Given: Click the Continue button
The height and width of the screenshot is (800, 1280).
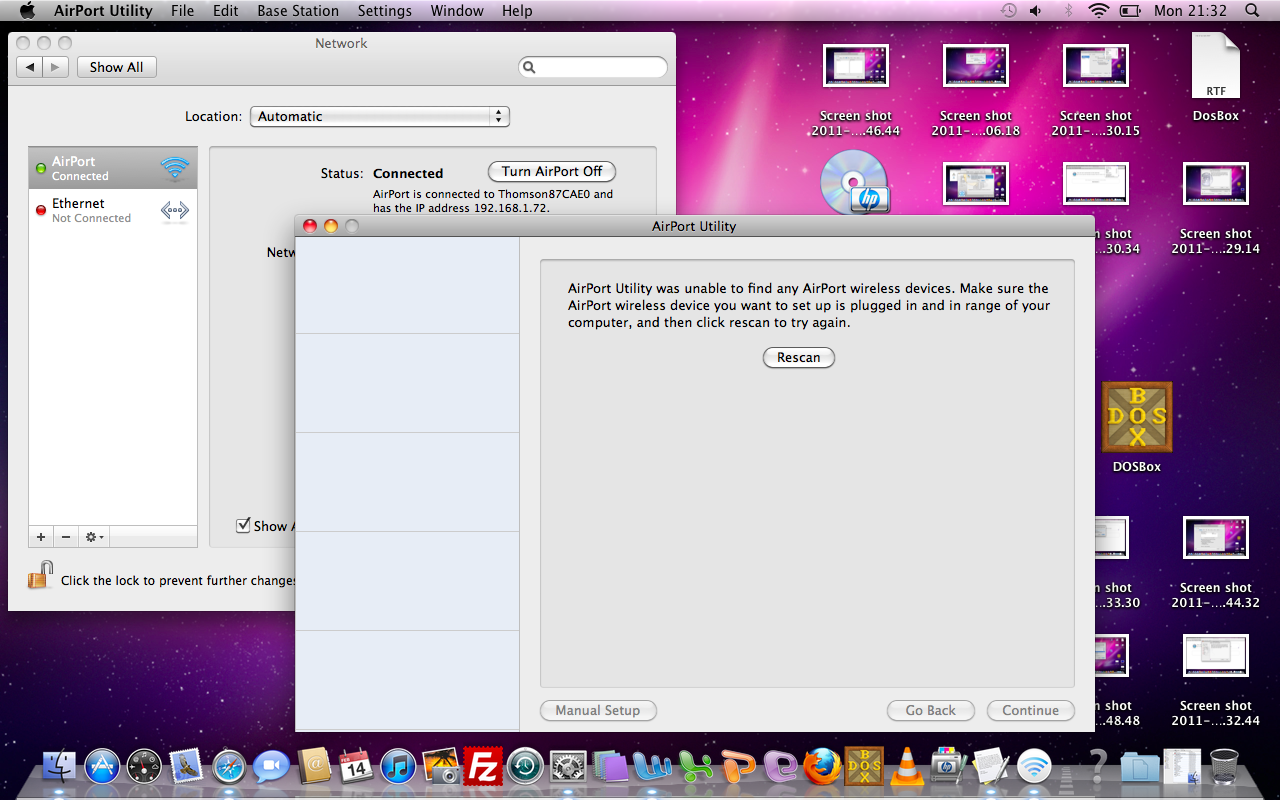Looking at the screenshot, I should click(1030, 710).
